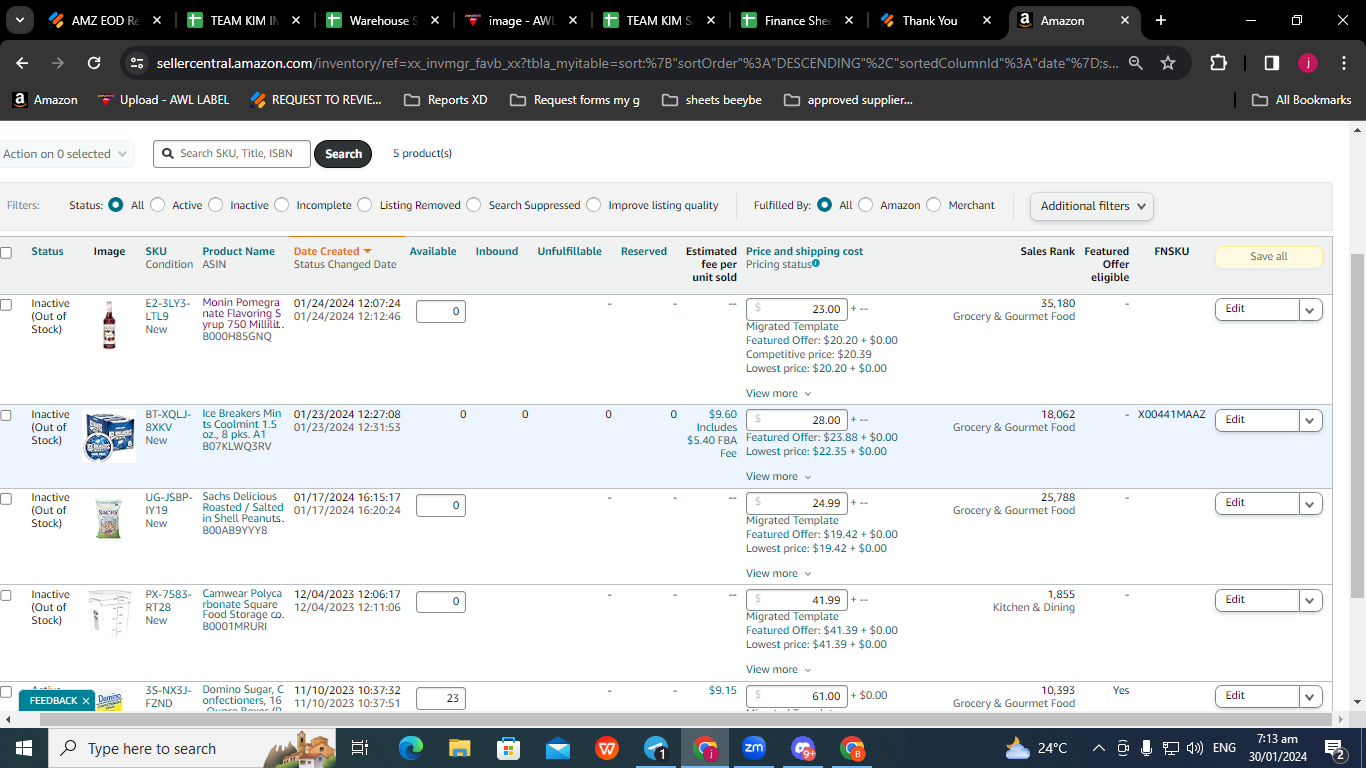
Task: Expand View more under Sachs Peanuts pricing
Action: pos(779,574)
